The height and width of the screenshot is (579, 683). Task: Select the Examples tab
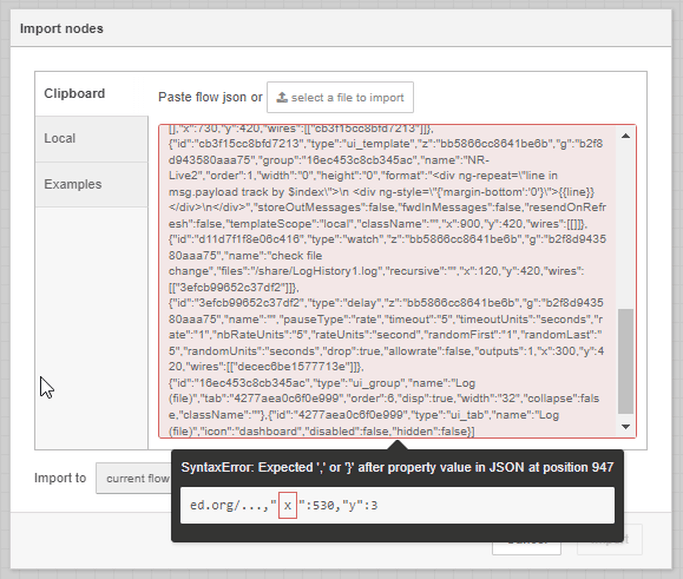(73, 185)
